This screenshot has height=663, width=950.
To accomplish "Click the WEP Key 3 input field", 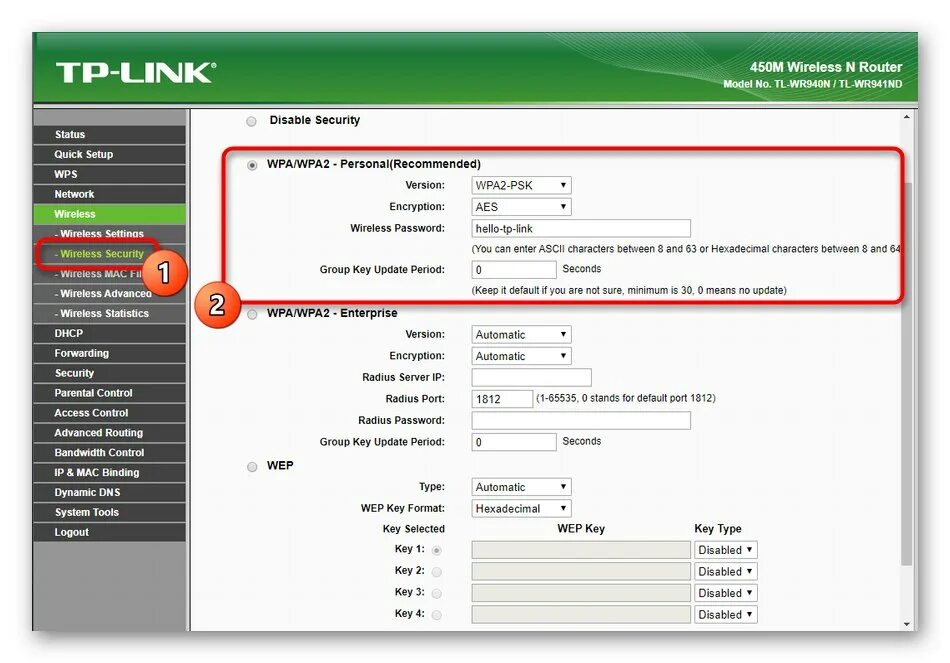I will click(x=581, y=593).
